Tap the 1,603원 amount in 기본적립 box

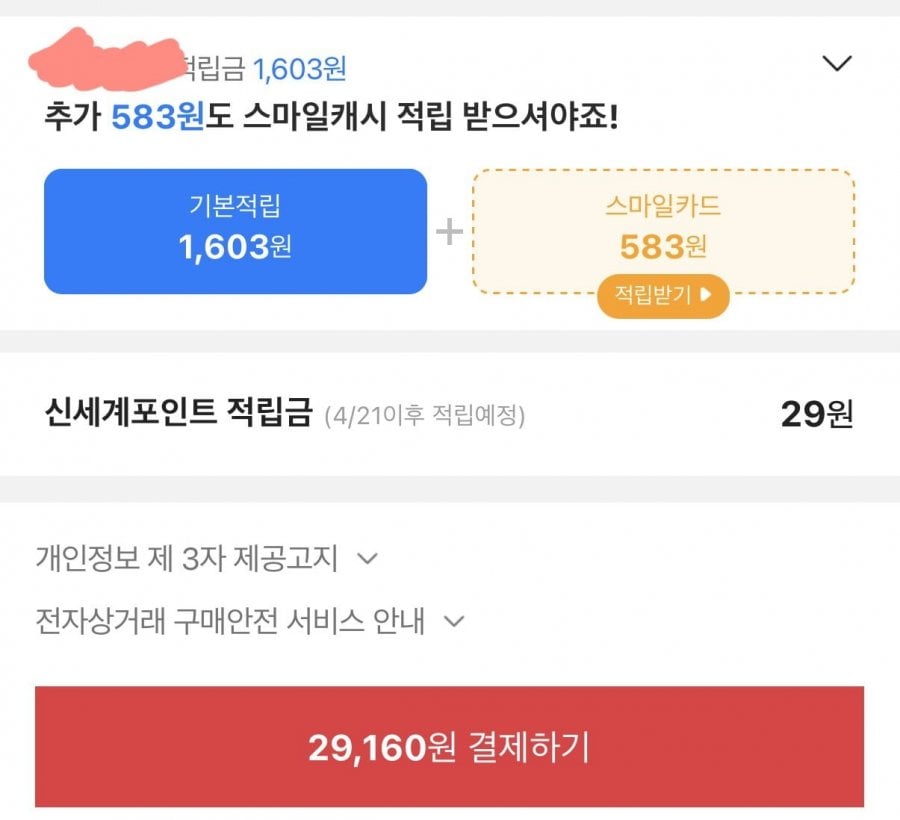(x=235, y=247)
